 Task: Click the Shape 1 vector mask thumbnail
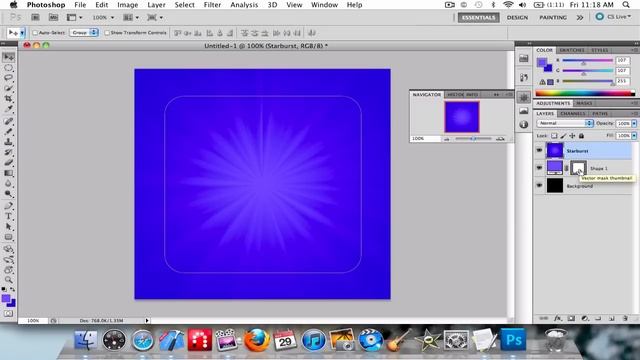(x=578, y=168)
